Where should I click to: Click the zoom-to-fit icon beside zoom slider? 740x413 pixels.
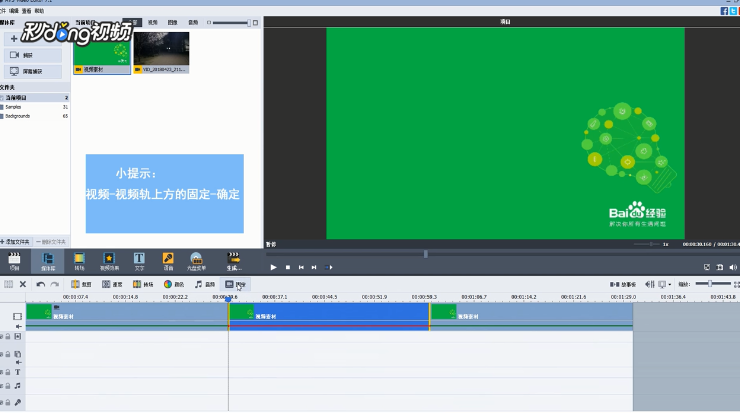[x=736, y=284]
